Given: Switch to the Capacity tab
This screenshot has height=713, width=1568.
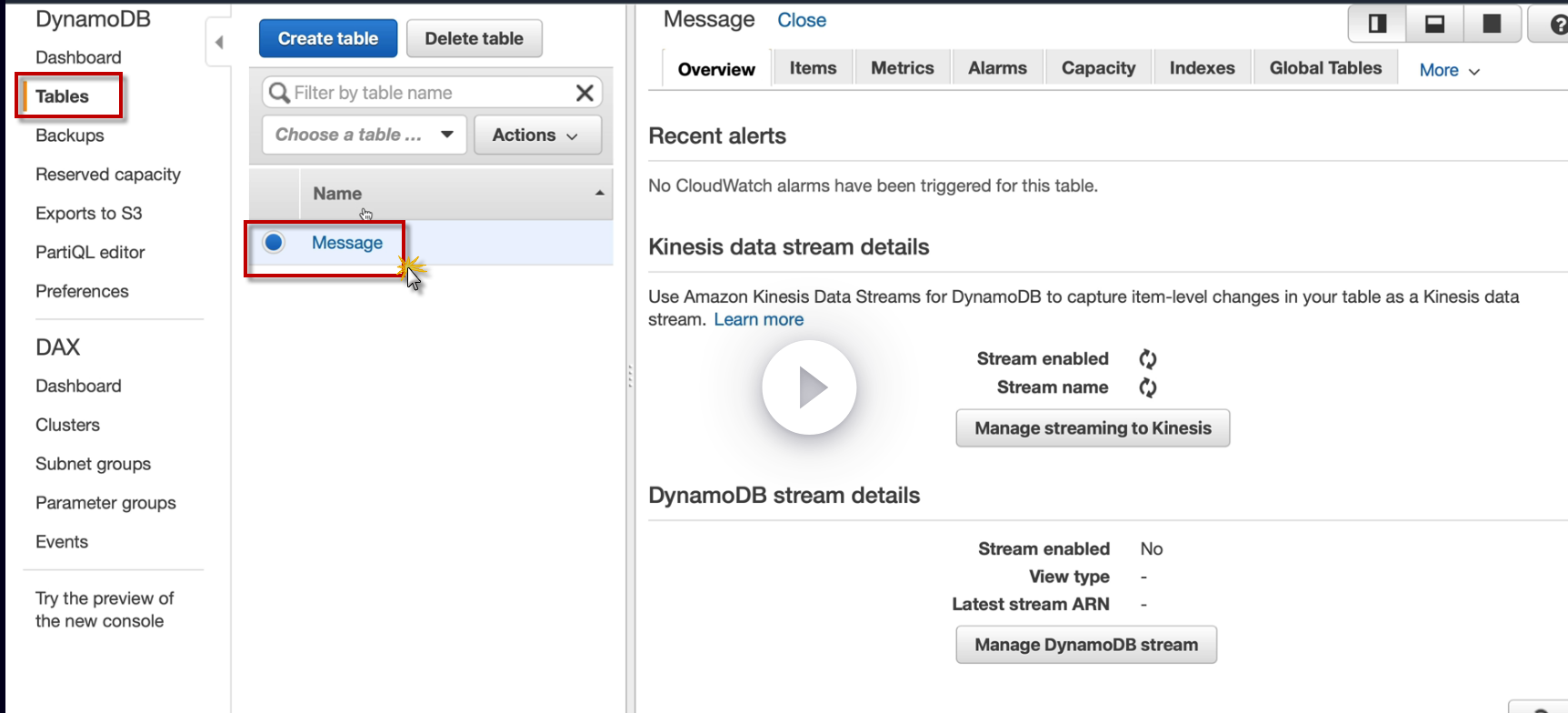Looking at the screenshot, I should (1098, 68).
